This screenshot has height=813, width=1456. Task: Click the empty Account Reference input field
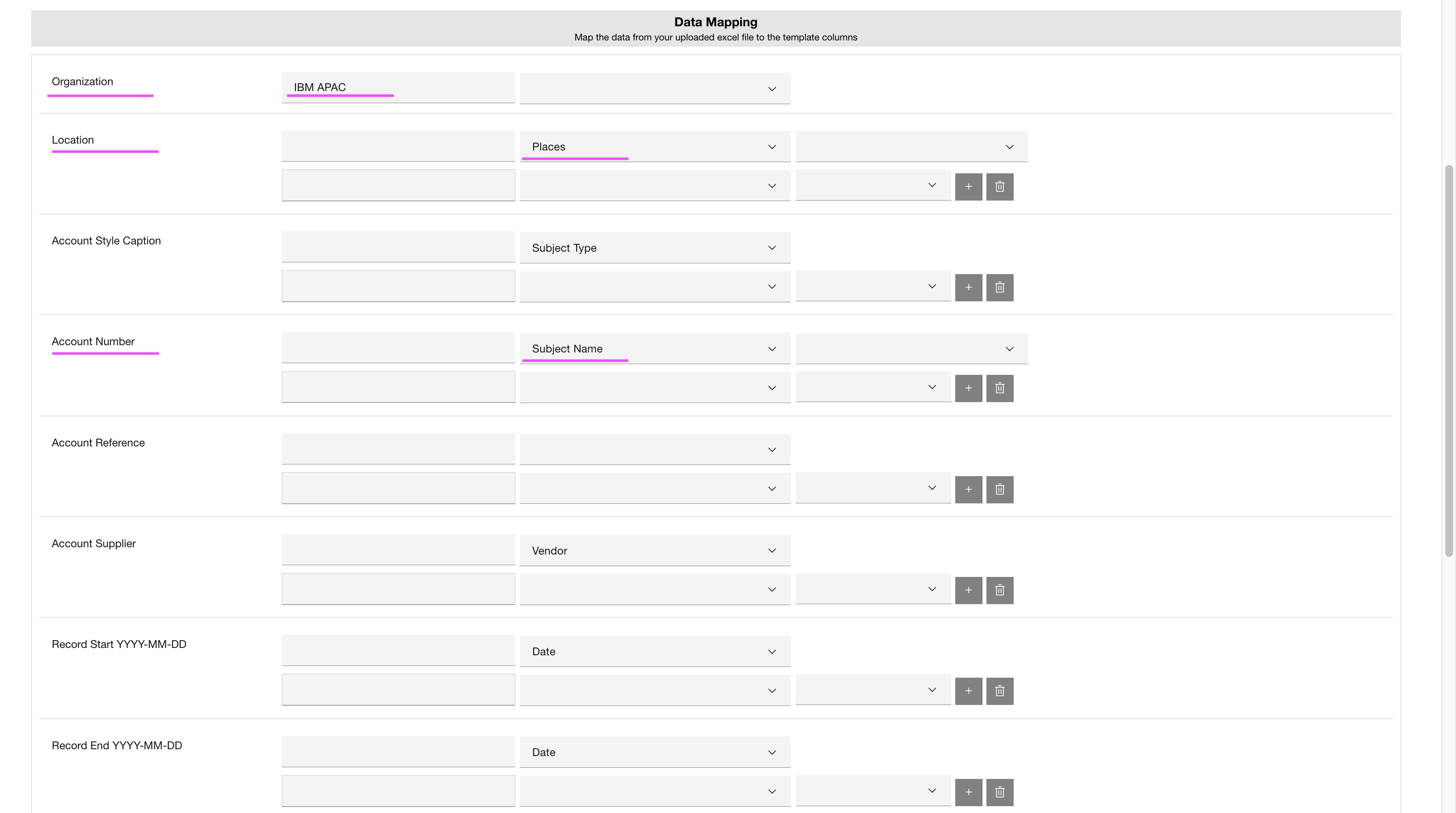[398, 449]
